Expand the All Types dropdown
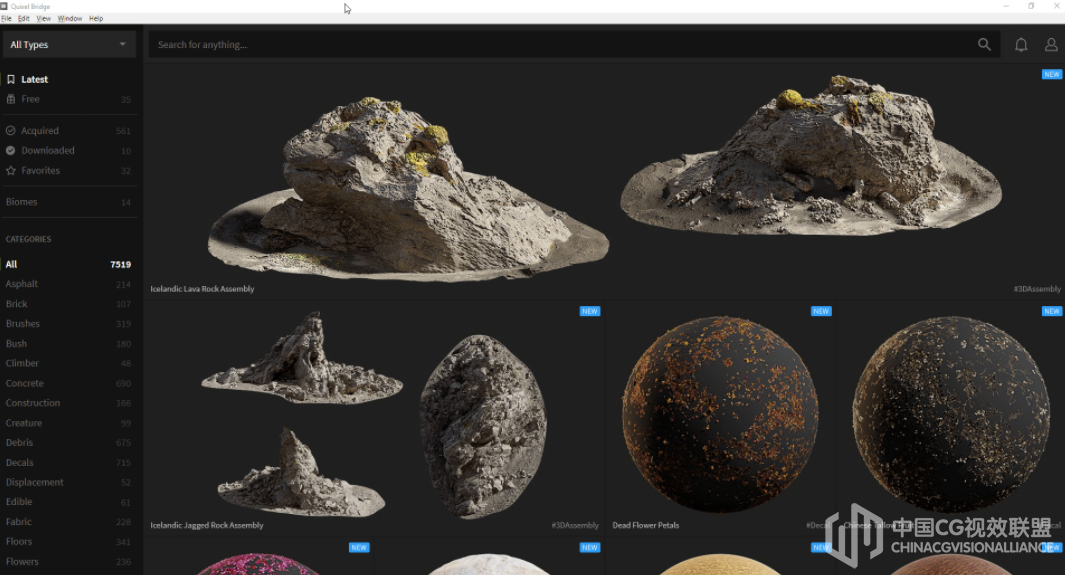 point(69,44)
